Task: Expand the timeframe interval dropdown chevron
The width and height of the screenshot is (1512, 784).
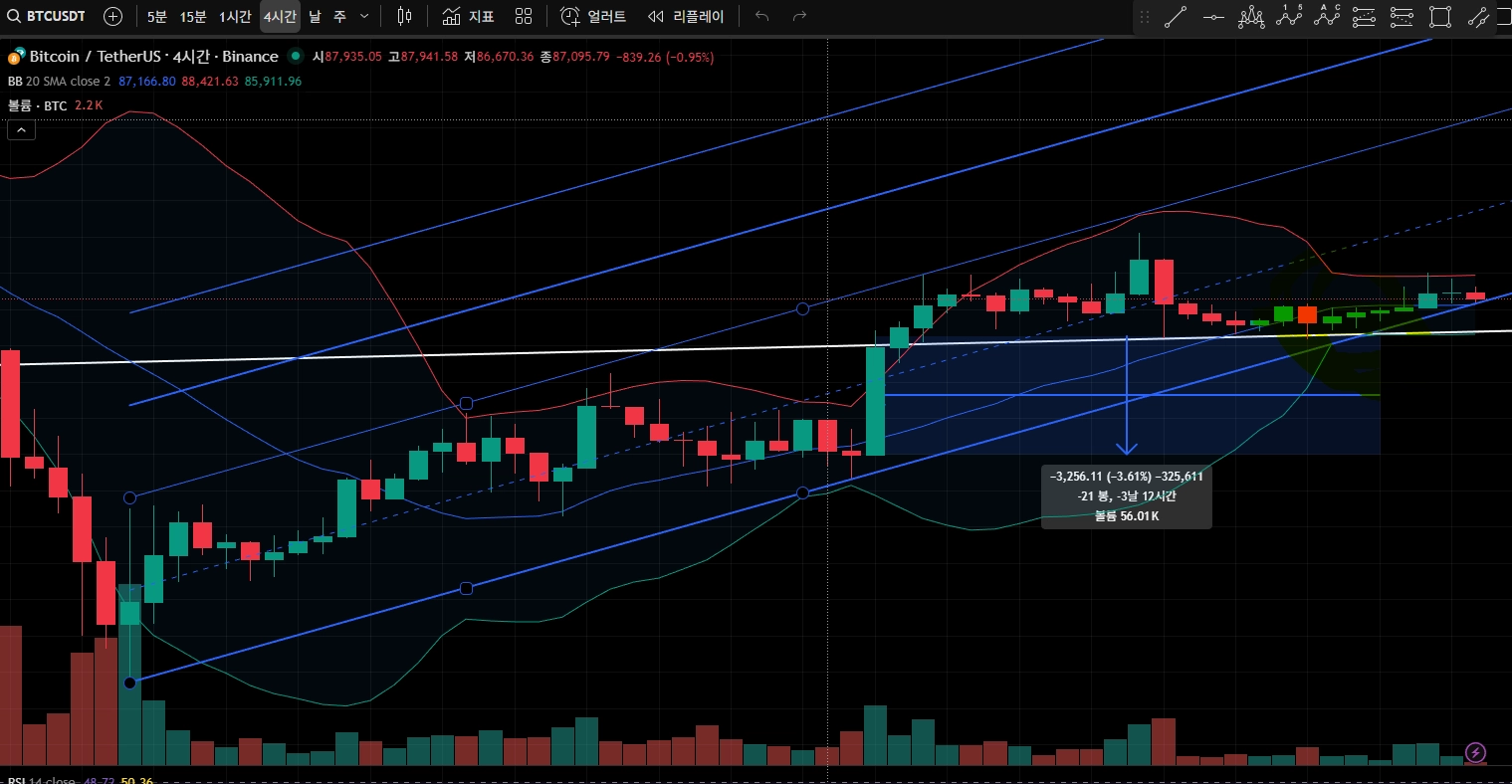Action: (x=364, y=16)
